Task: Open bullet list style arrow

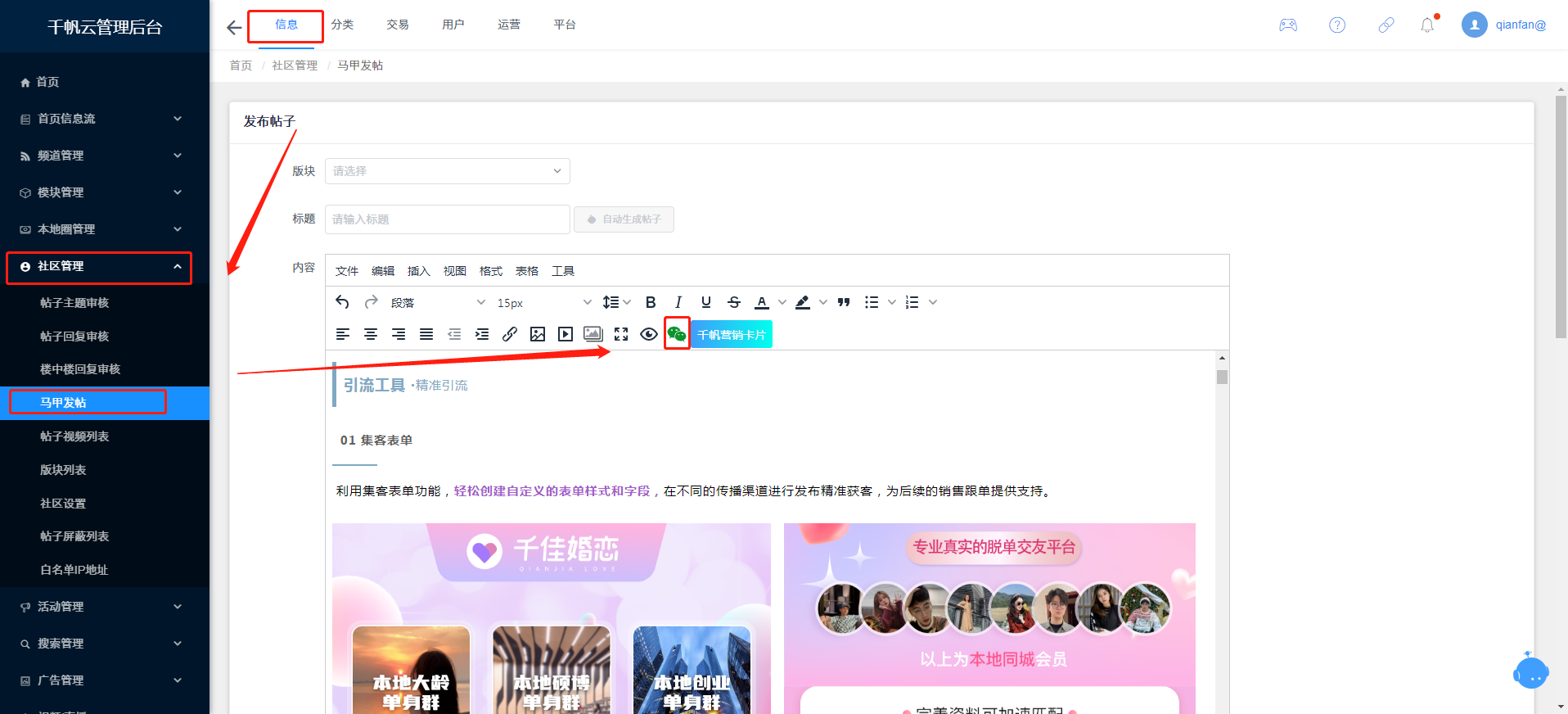Action: pos(892,302)
